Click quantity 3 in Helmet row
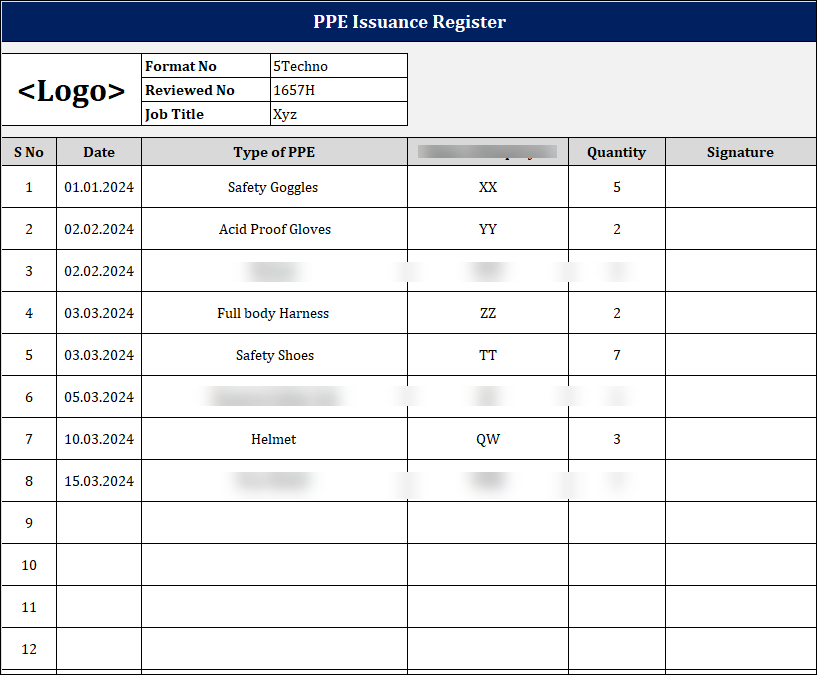This screenshot has width=817, height=675. click(617, 439)
